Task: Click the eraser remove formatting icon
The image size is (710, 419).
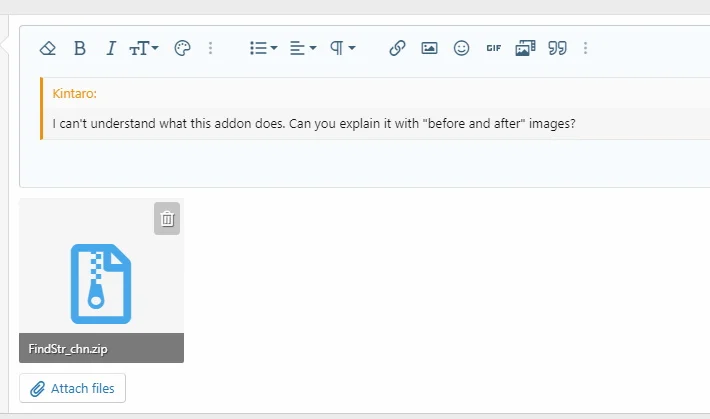Action: click(x=48, y=48)
